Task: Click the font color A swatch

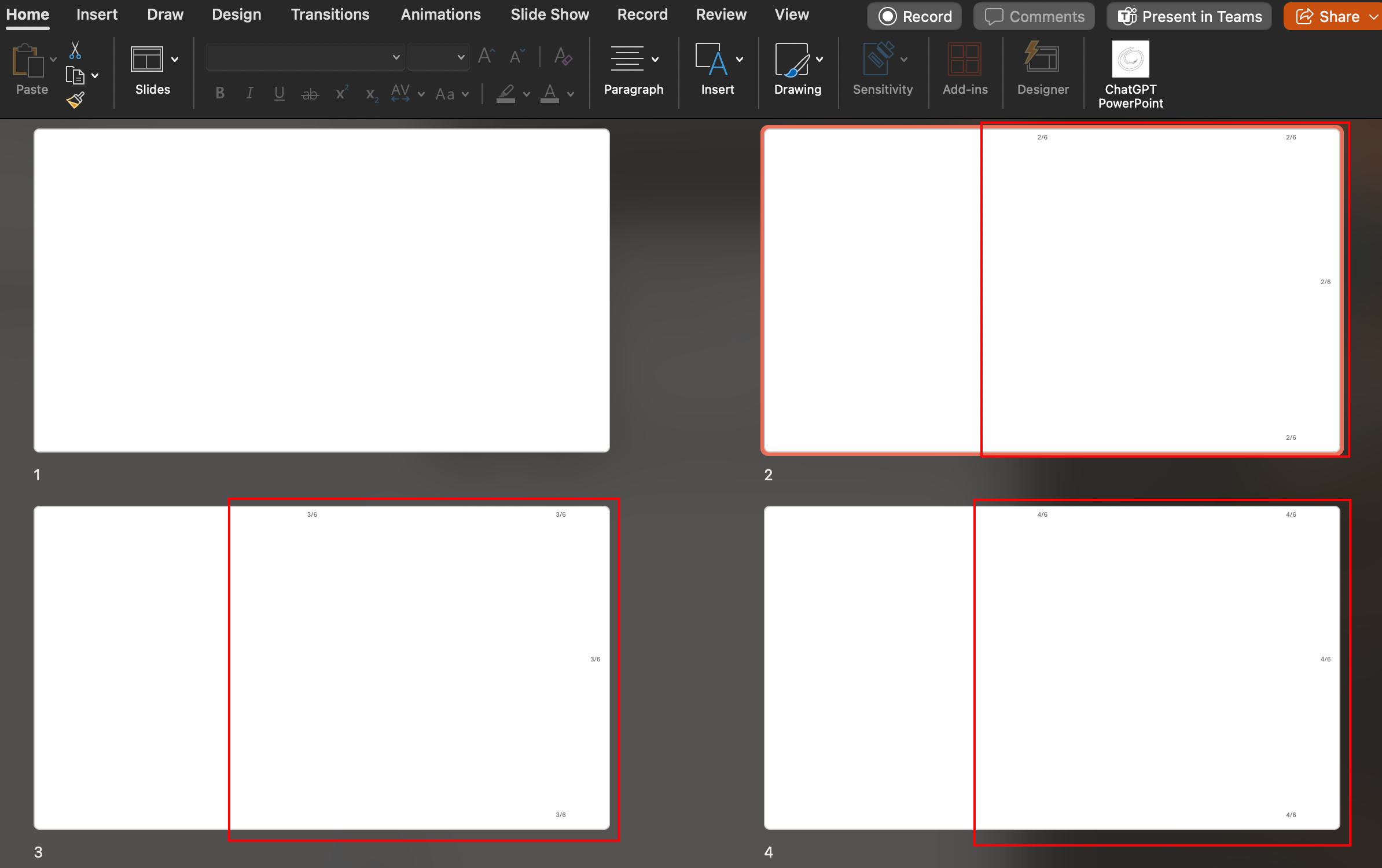Action: pos(550,93)
